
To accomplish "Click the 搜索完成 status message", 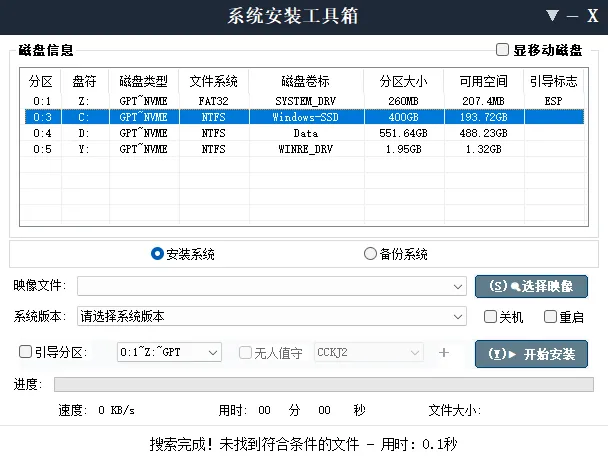I will pos(304,444).
